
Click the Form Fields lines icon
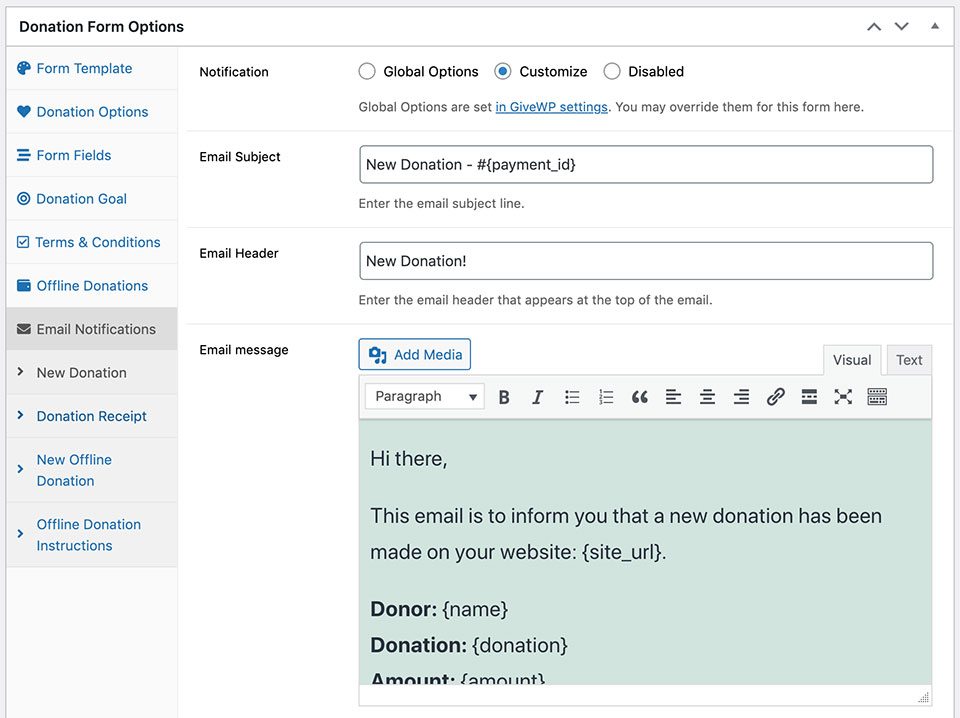(23, 155)
